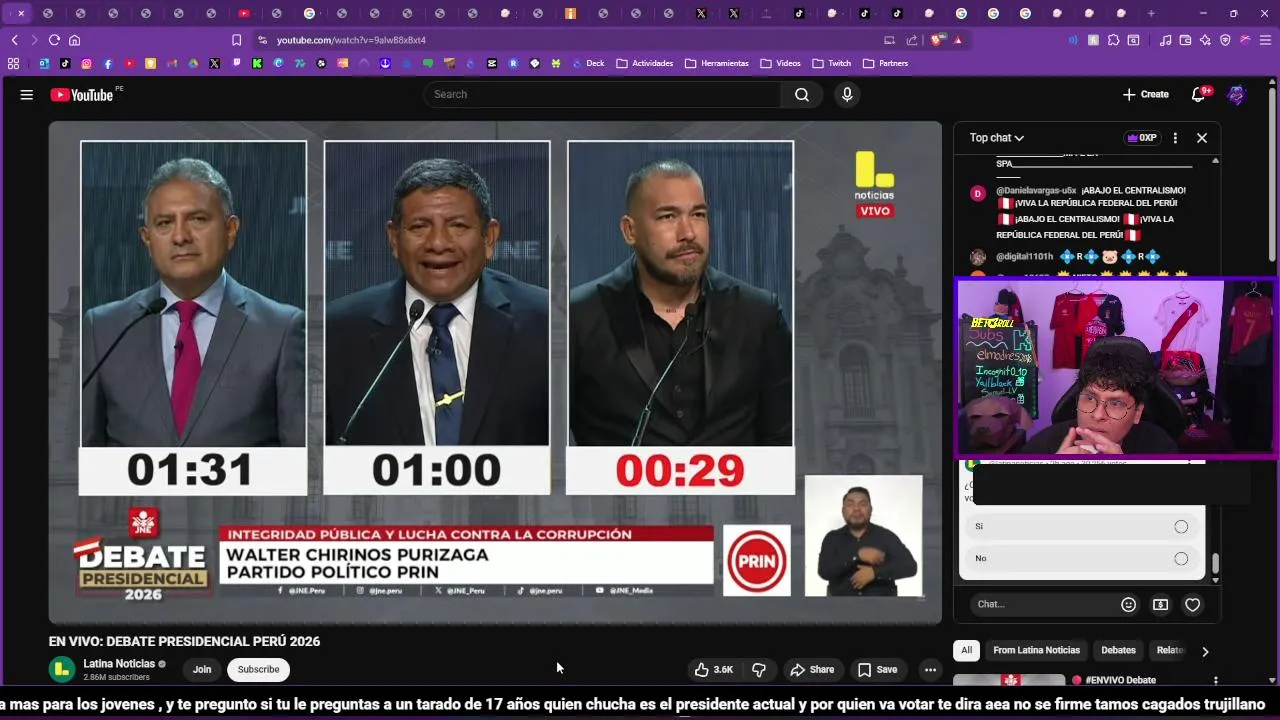Send a heart reaction in chat

[x=1192, y=604]
